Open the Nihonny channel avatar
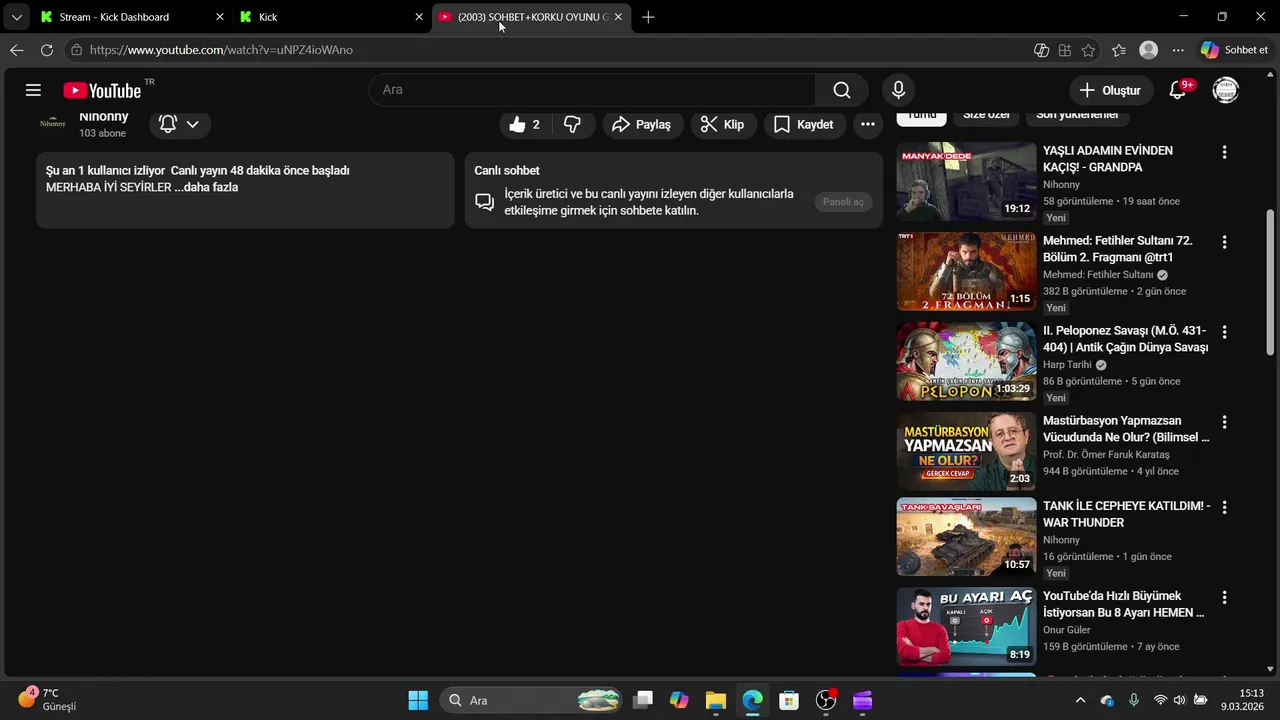The height and width of the screenshot is (720, 1280). tap(53, 123)
